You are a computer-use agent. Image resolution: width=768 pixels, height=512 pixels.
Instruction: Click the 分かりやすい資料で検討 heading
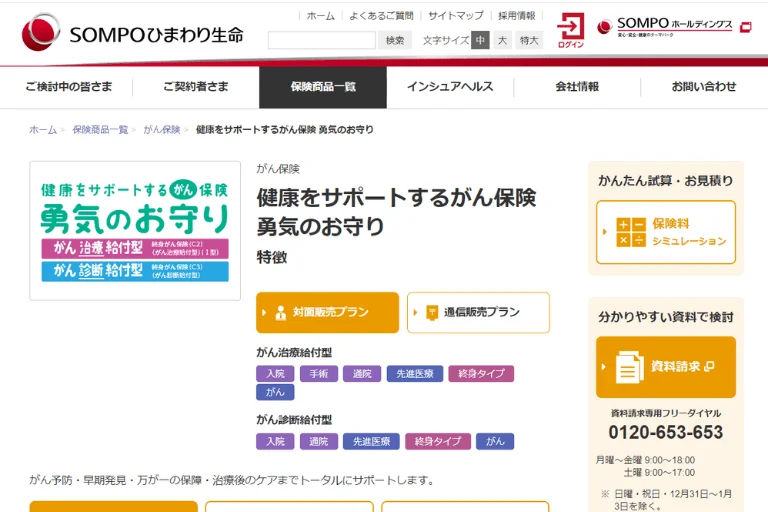666,317
